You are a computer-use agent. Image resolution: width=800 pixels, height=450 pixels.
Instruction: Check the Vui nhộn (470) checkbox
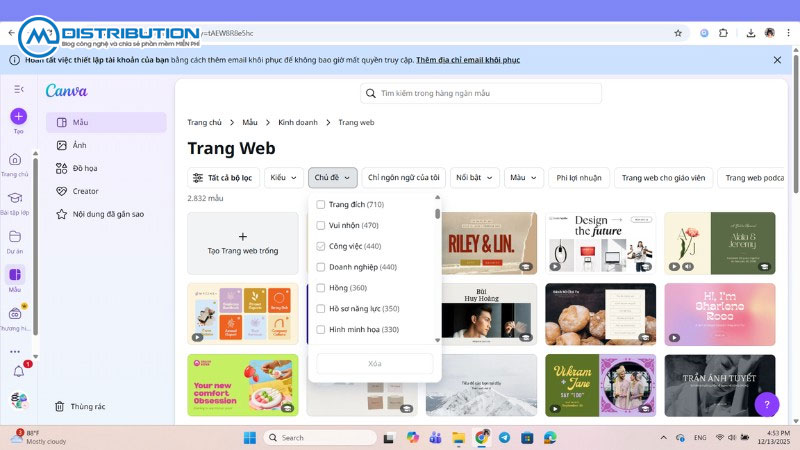pos(320,226)
